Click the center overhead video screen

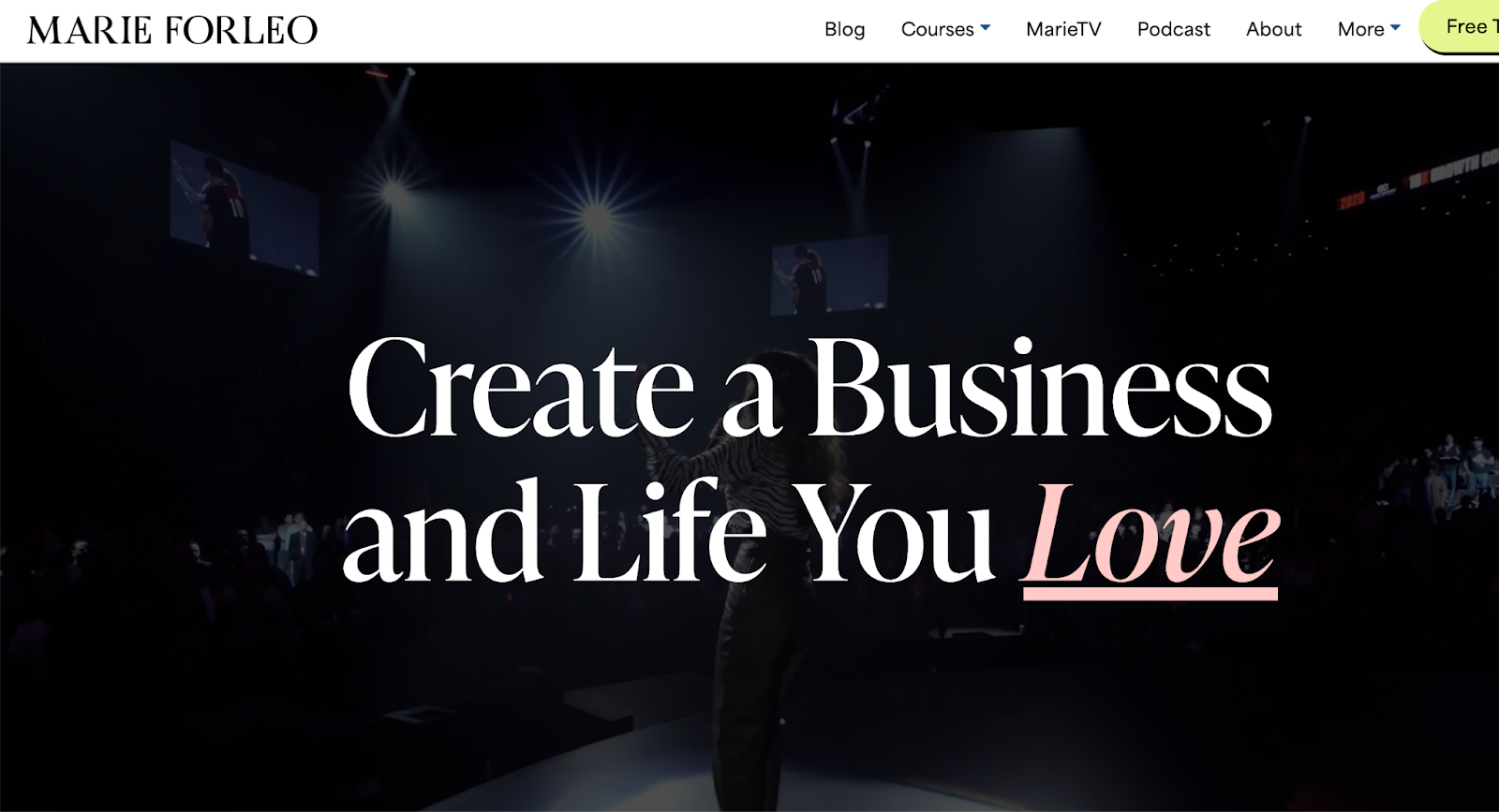click(829, 275)
